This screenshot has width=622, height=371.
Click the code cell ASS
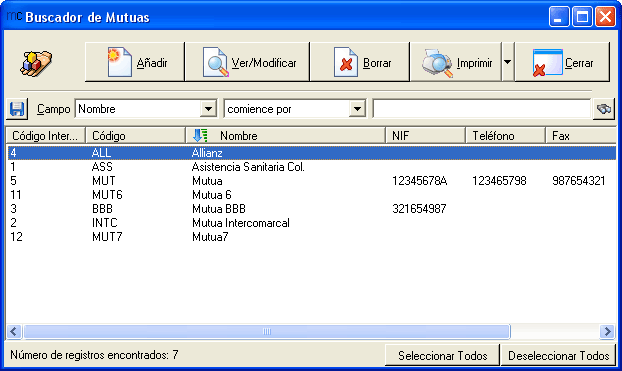click(102, 167)
